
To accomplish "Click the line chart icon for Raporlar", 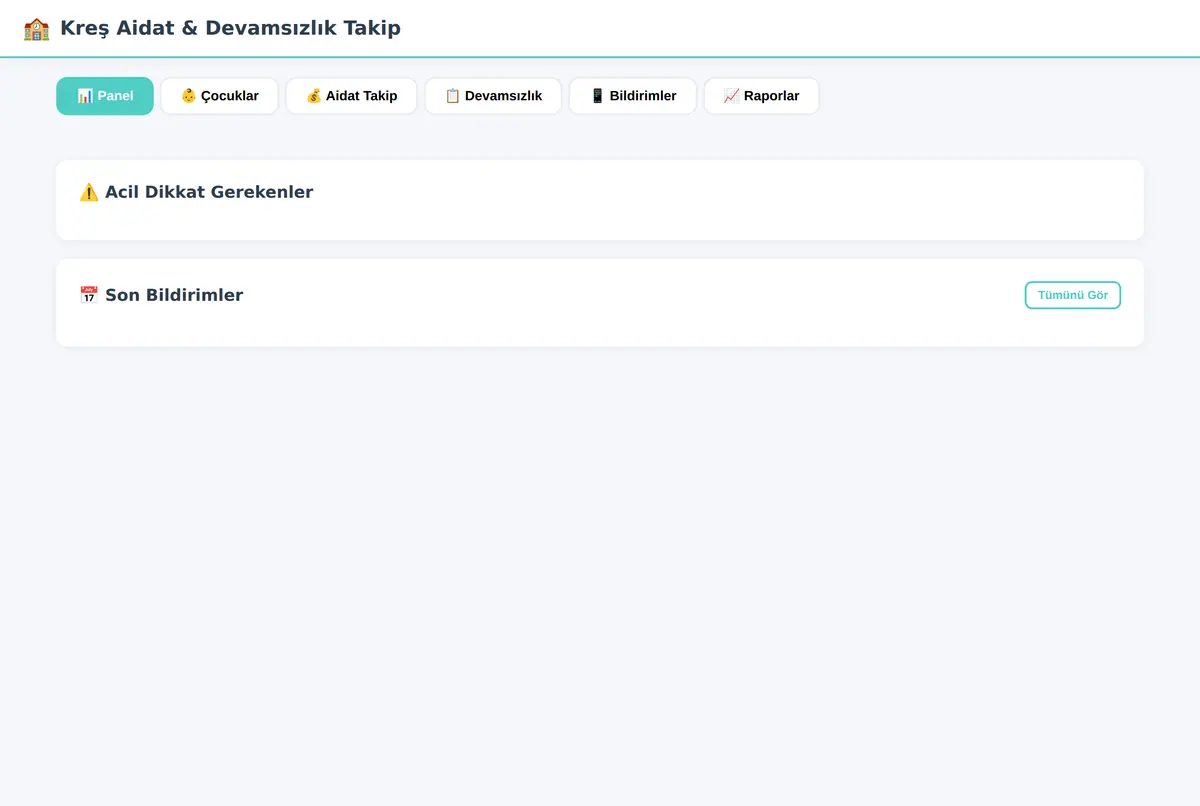I will coord(732,96).
